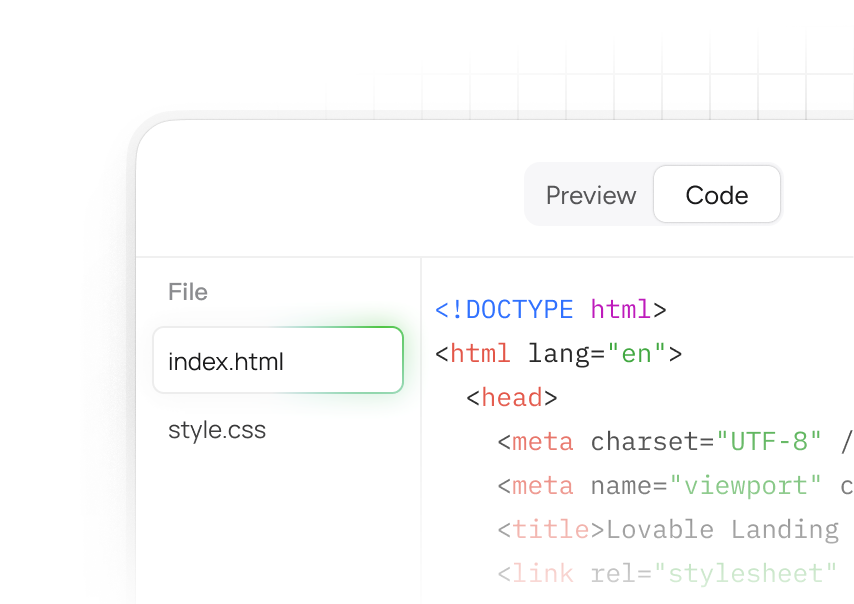Open the style.css file
The width and height of the screenshot is (854, 604).
[217, 431]
